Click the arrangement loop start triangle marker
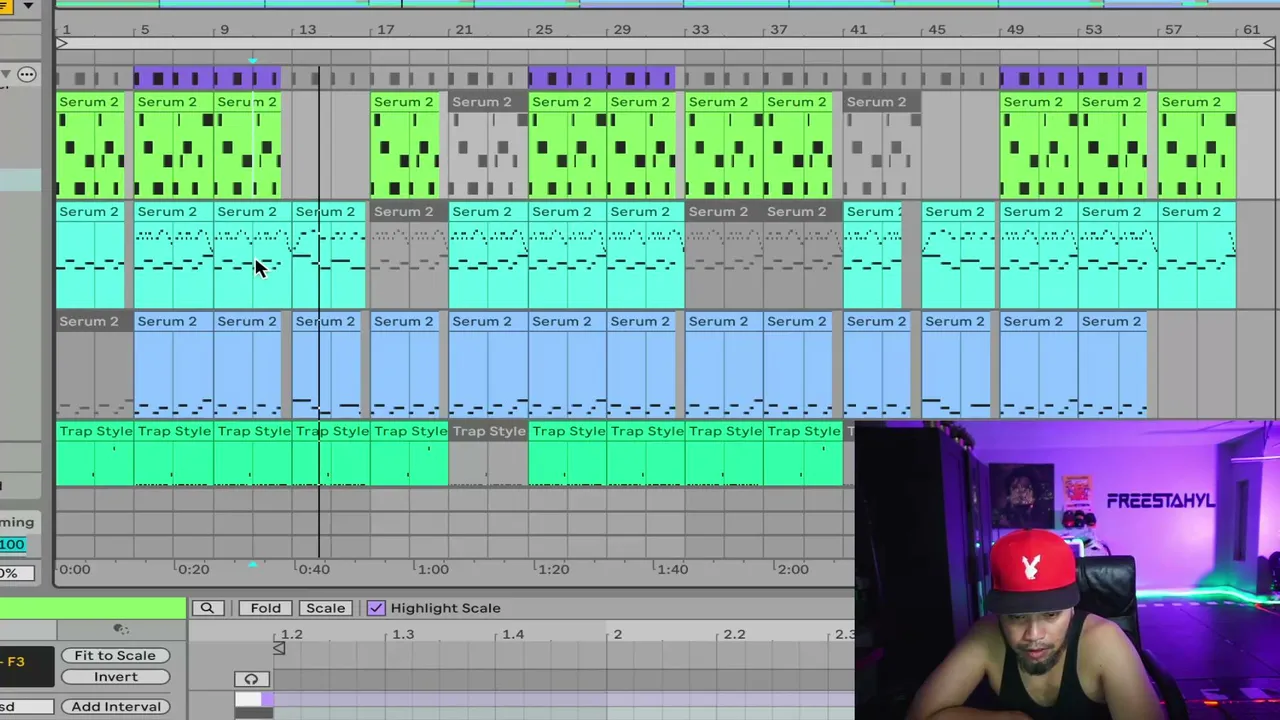The image size is (1280, 720). point(62,43)
